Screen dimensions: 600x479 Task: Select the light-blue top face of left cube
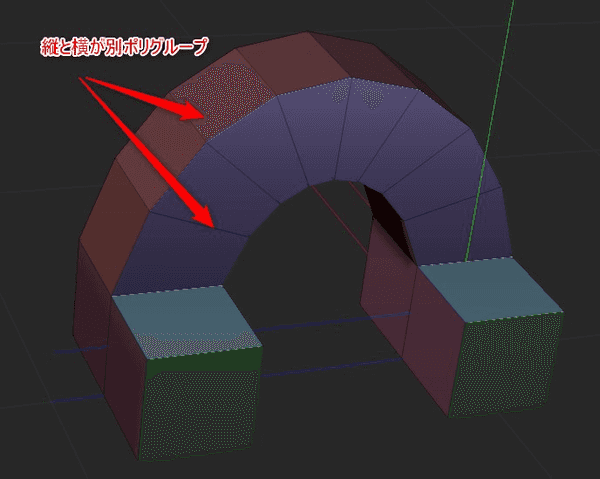click(188, 321)
